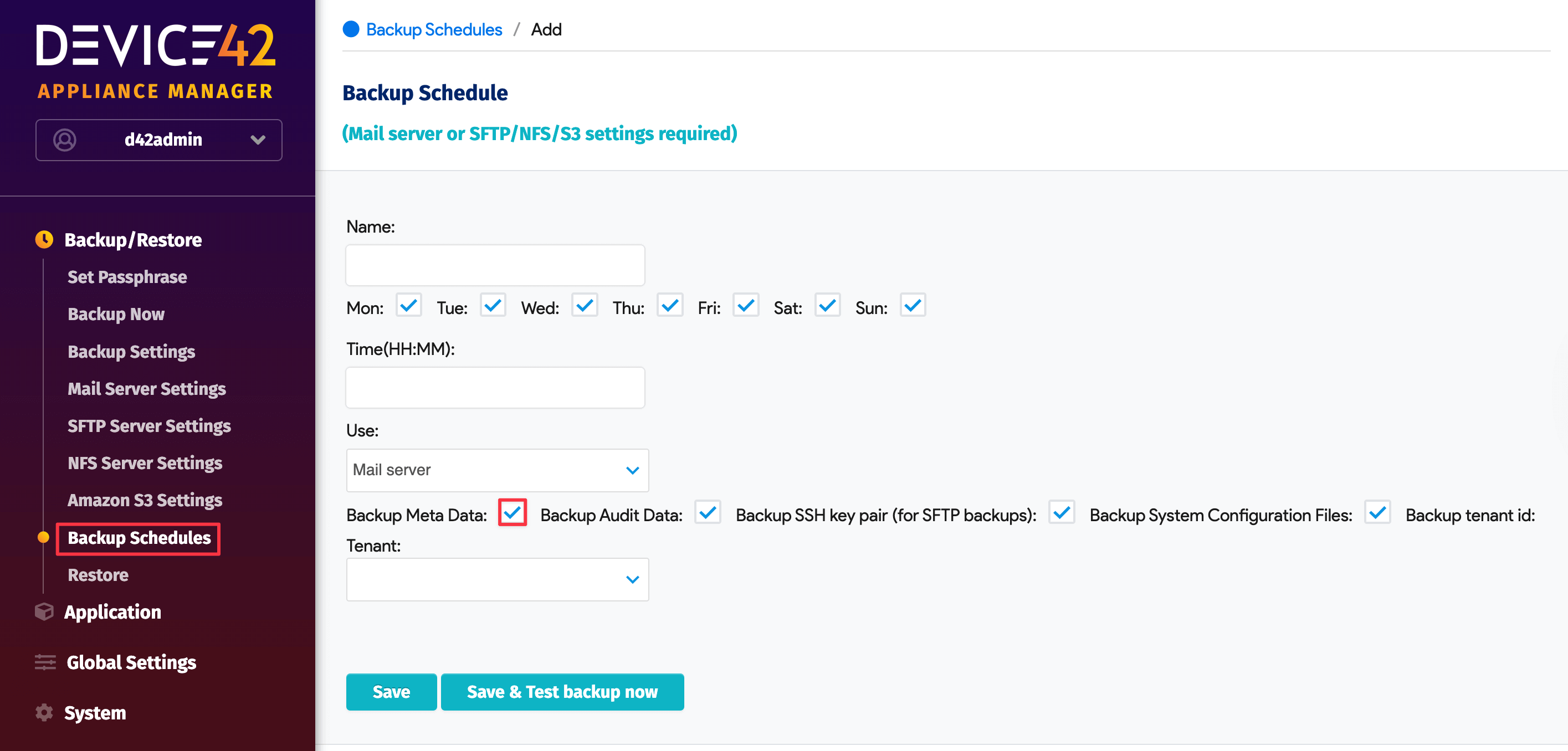Go to Amazon S3 Settings
This screenshot has height=751, width=1568.
(x=145, y=500)
